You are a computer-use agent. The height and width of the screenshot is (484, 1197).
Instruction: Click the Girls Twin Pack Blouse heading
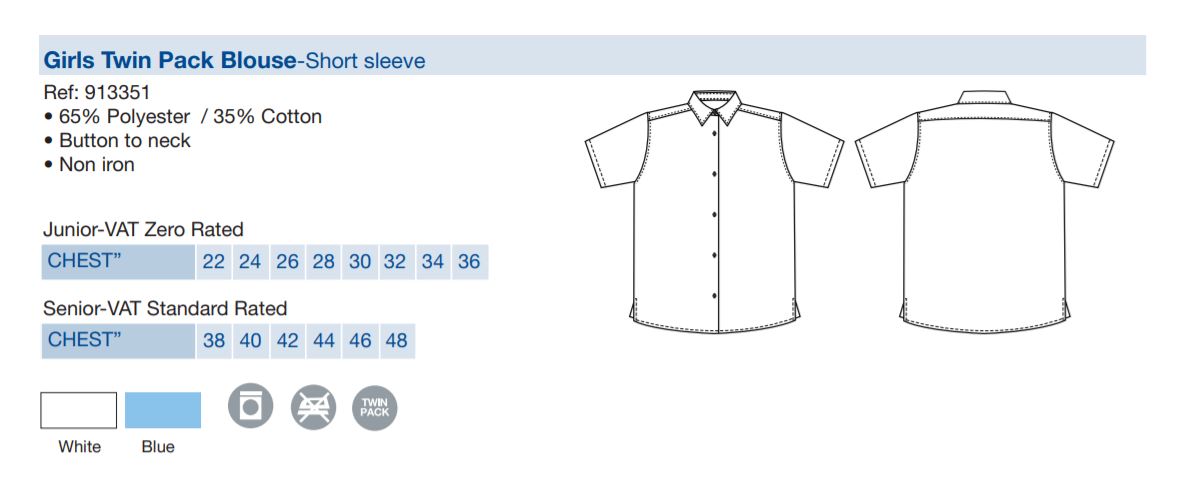coord(169,60)
